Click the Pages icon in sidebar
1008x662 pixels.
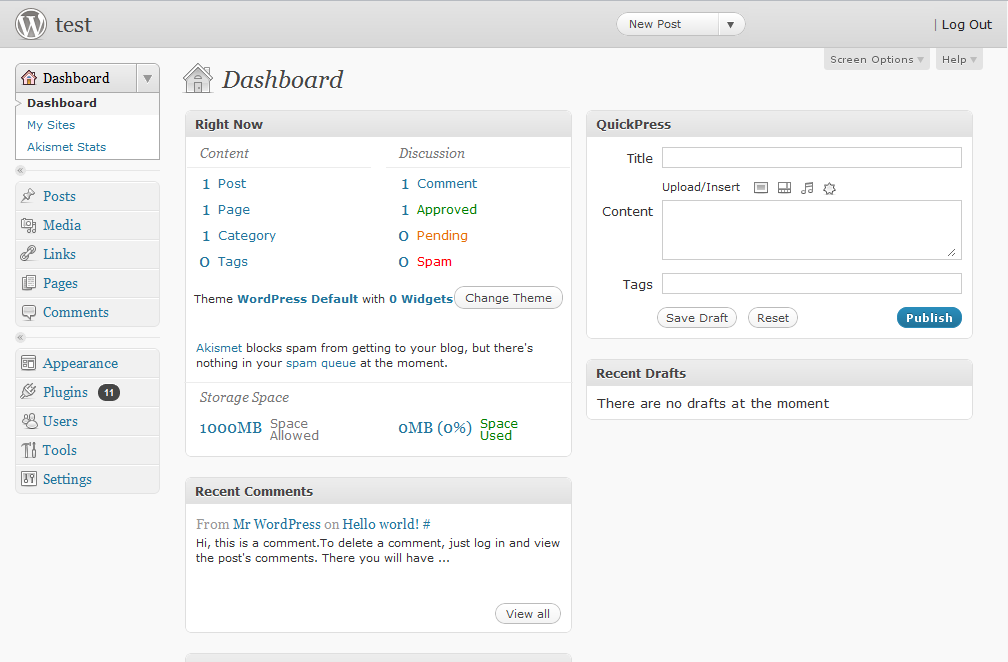[28, 283]
